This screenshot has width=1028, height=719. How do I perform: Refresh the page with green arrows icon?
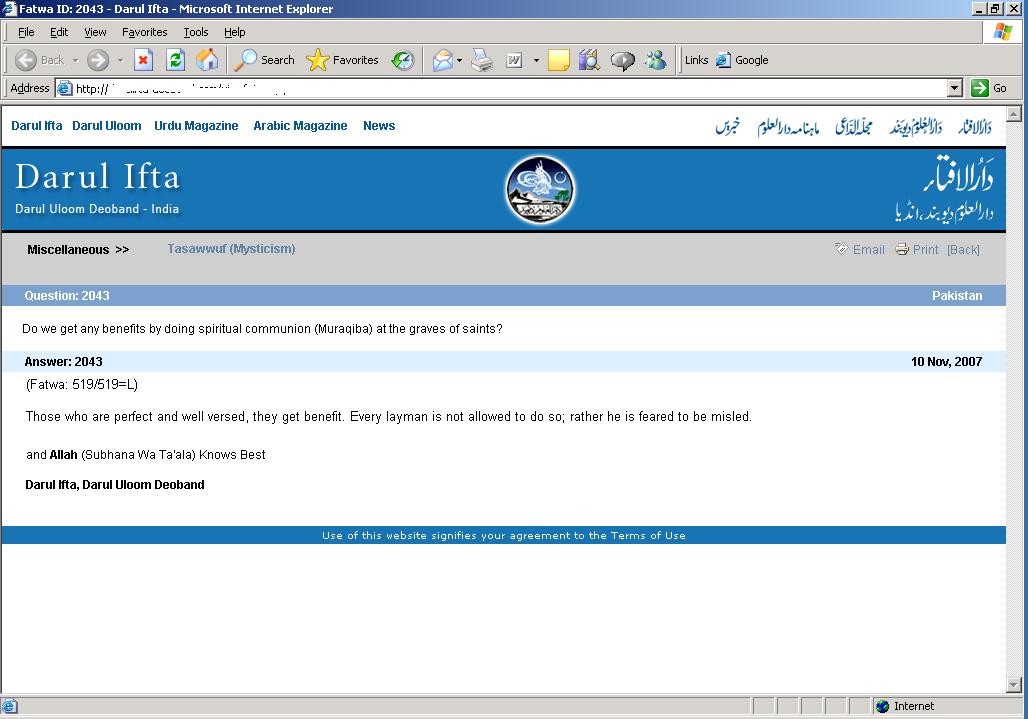pyautogui.click(x=175, y=60)
